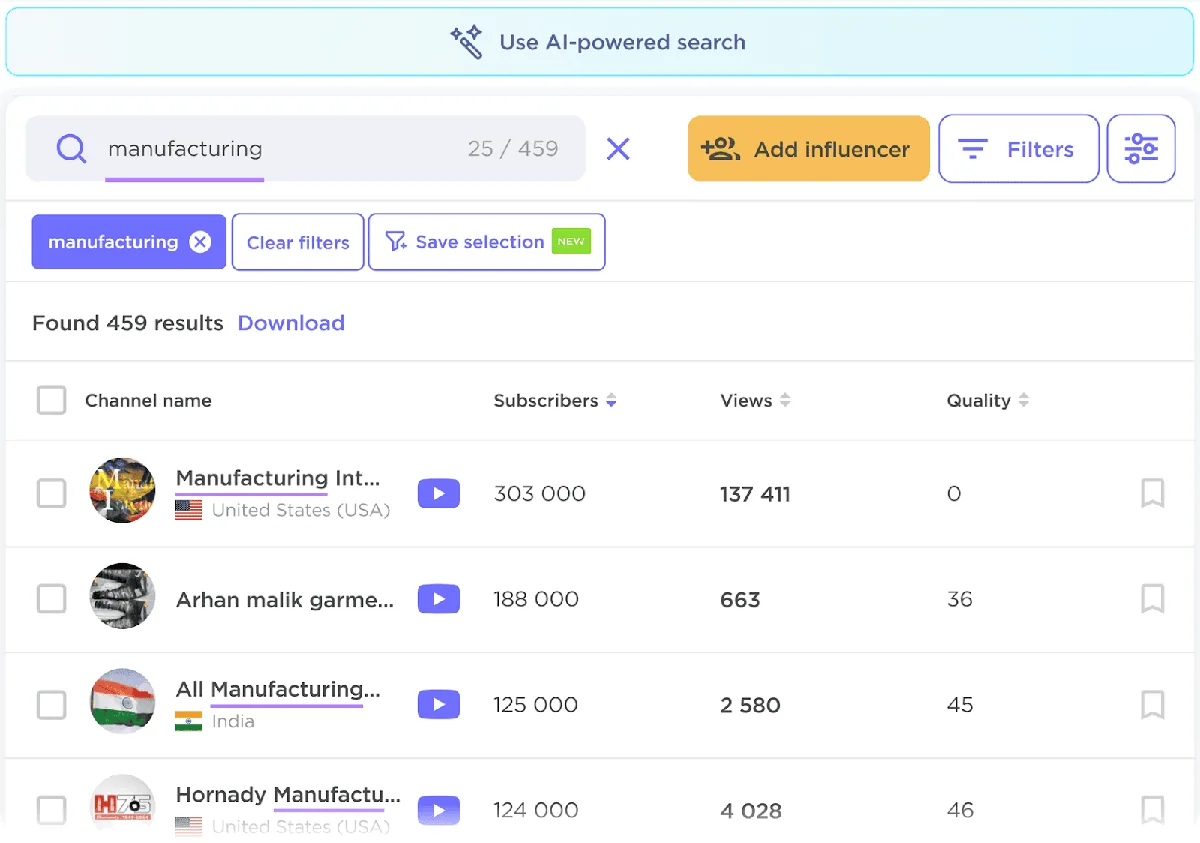Open the sliders settings icon button
1200x843 pixels.
click(x=1141, y=149)
